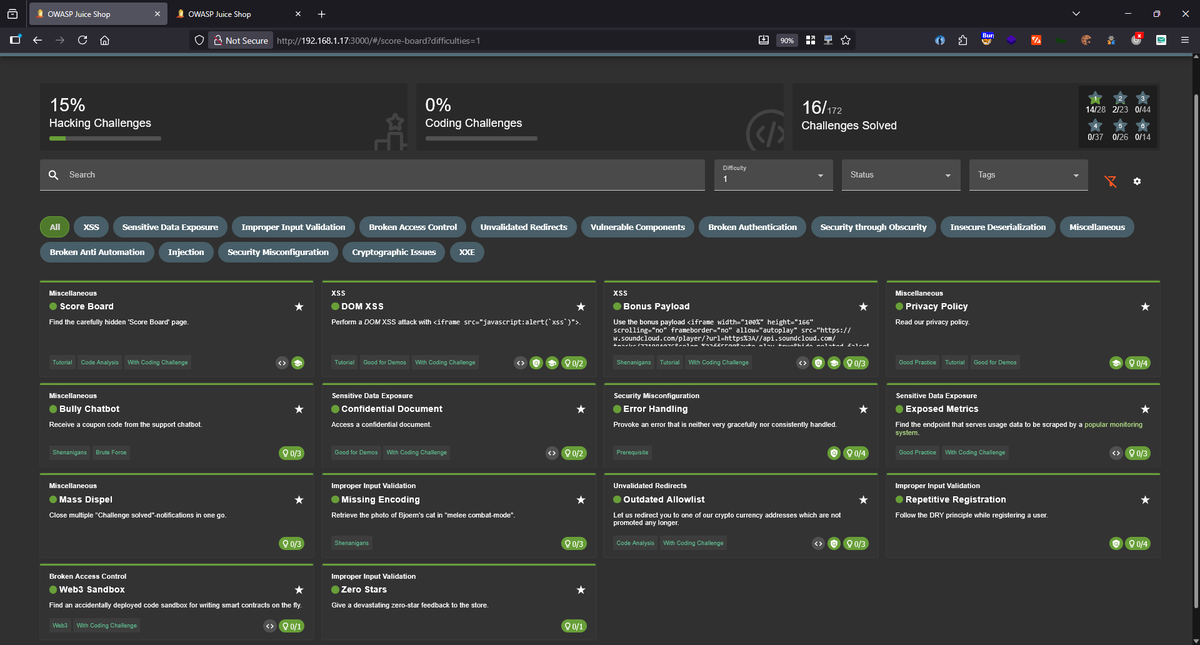The image size is (1200, 645).
Task: Open the Difficulty dropdown
Action: 775,174
